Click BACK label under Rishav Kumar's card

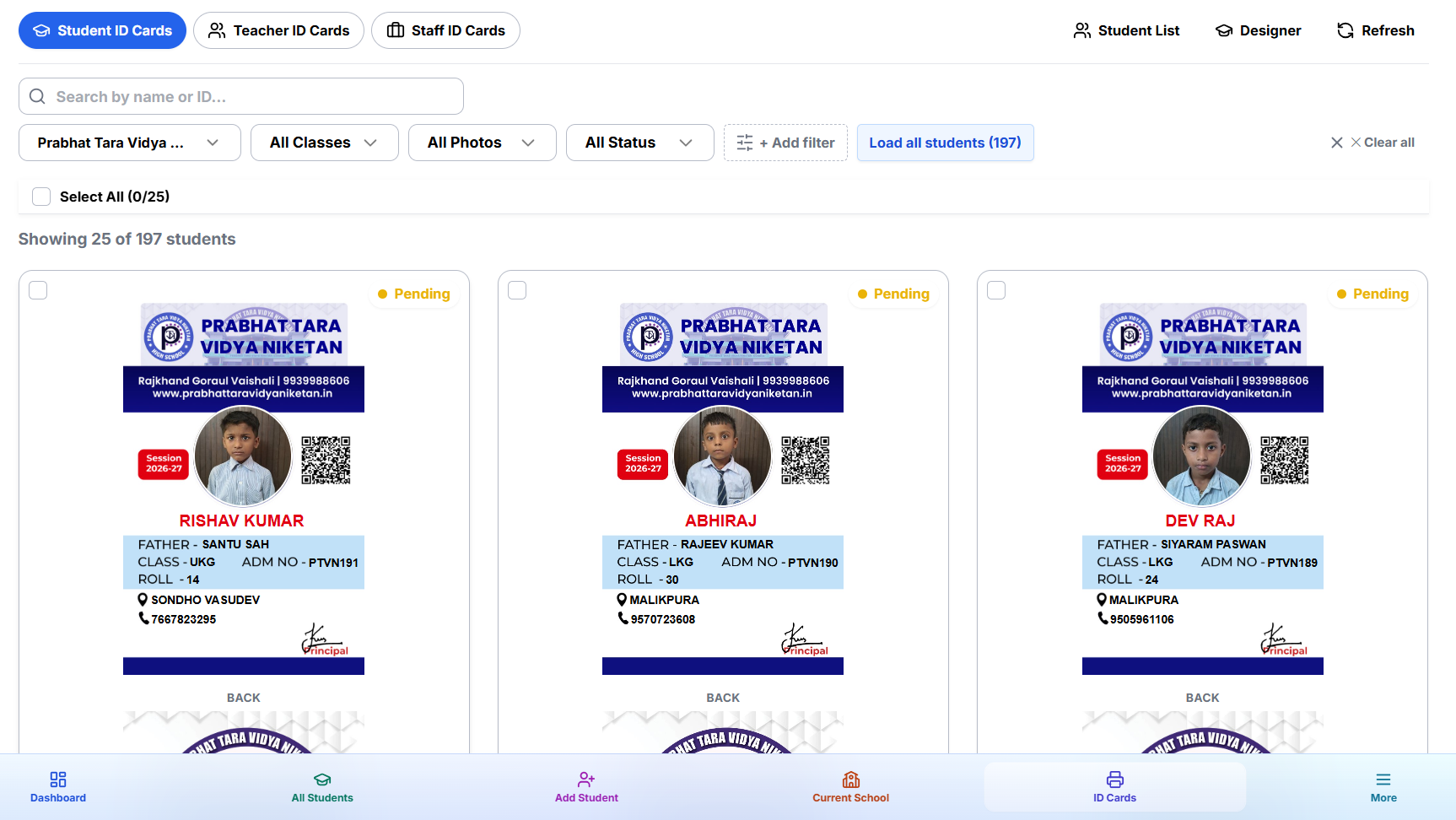243,698
